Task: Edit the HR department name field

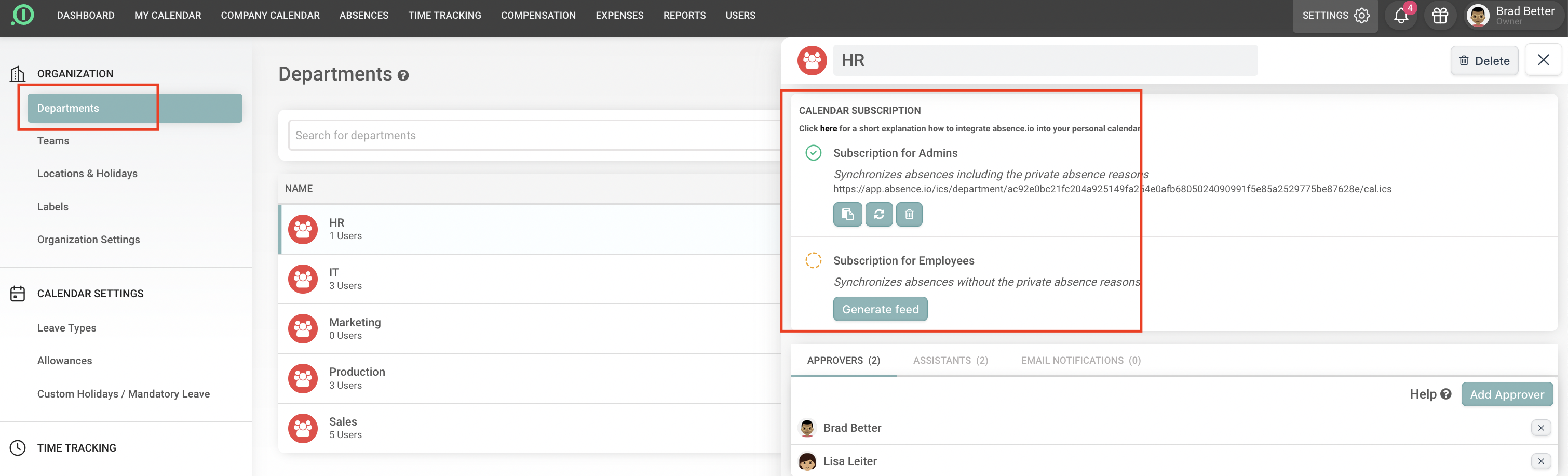Action: pos(1045,60)
